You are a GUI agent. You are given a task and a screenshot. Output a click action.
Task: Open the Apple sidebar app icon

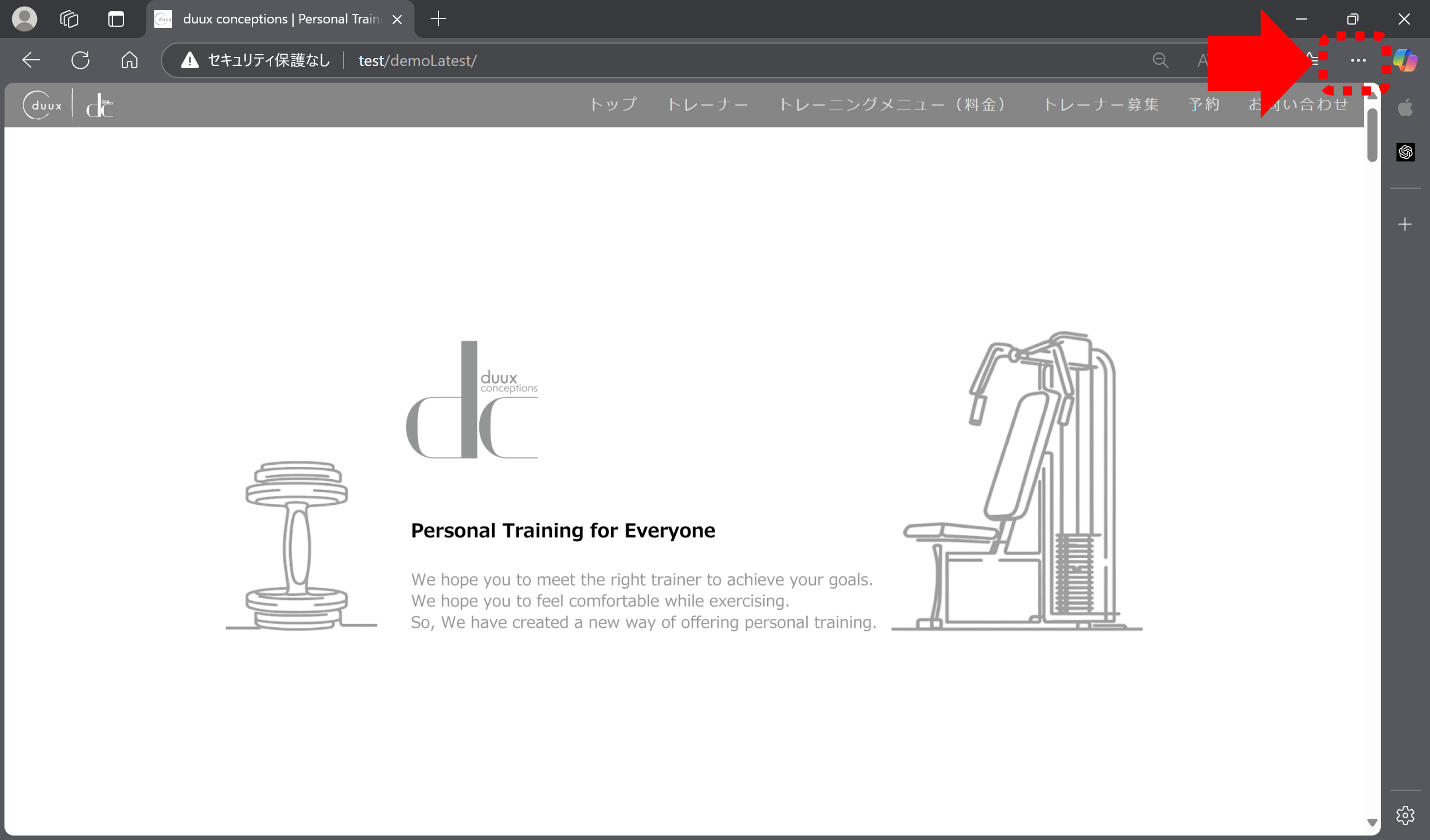pyautogui.click(x=1405, y=107)
